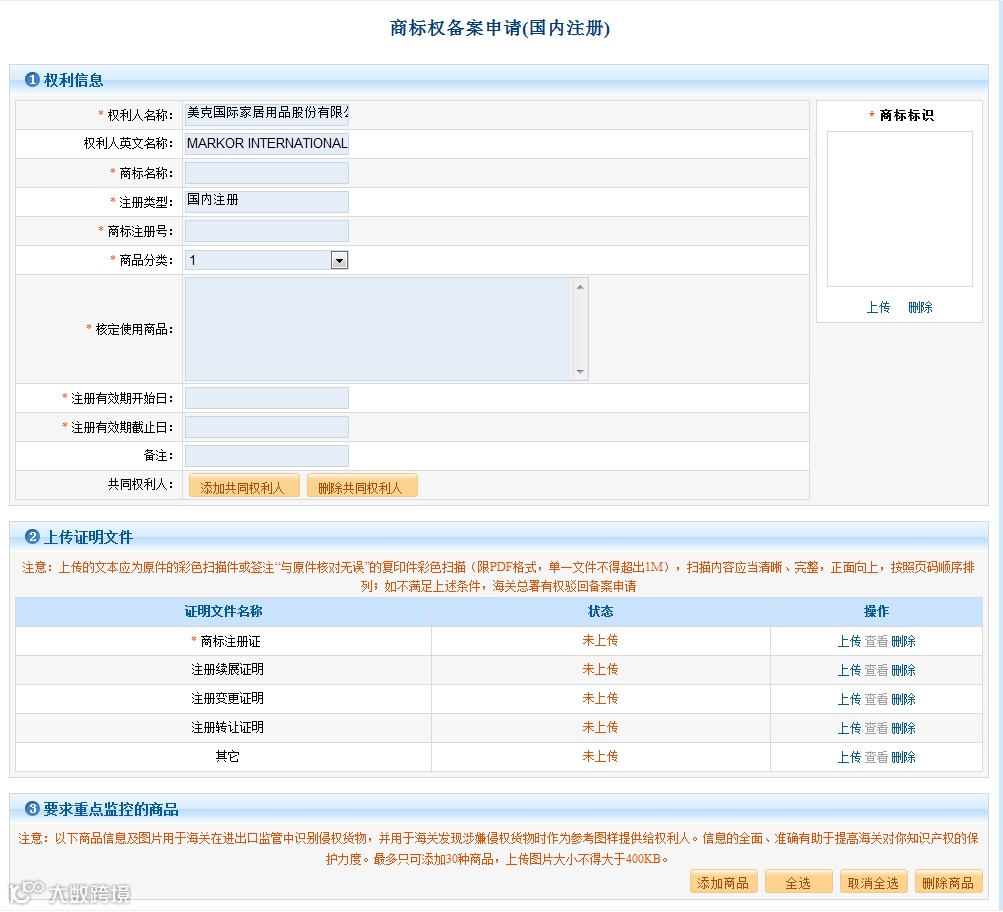
Task: Upload a file for the 其它 category
Action: tap(849, 757)
